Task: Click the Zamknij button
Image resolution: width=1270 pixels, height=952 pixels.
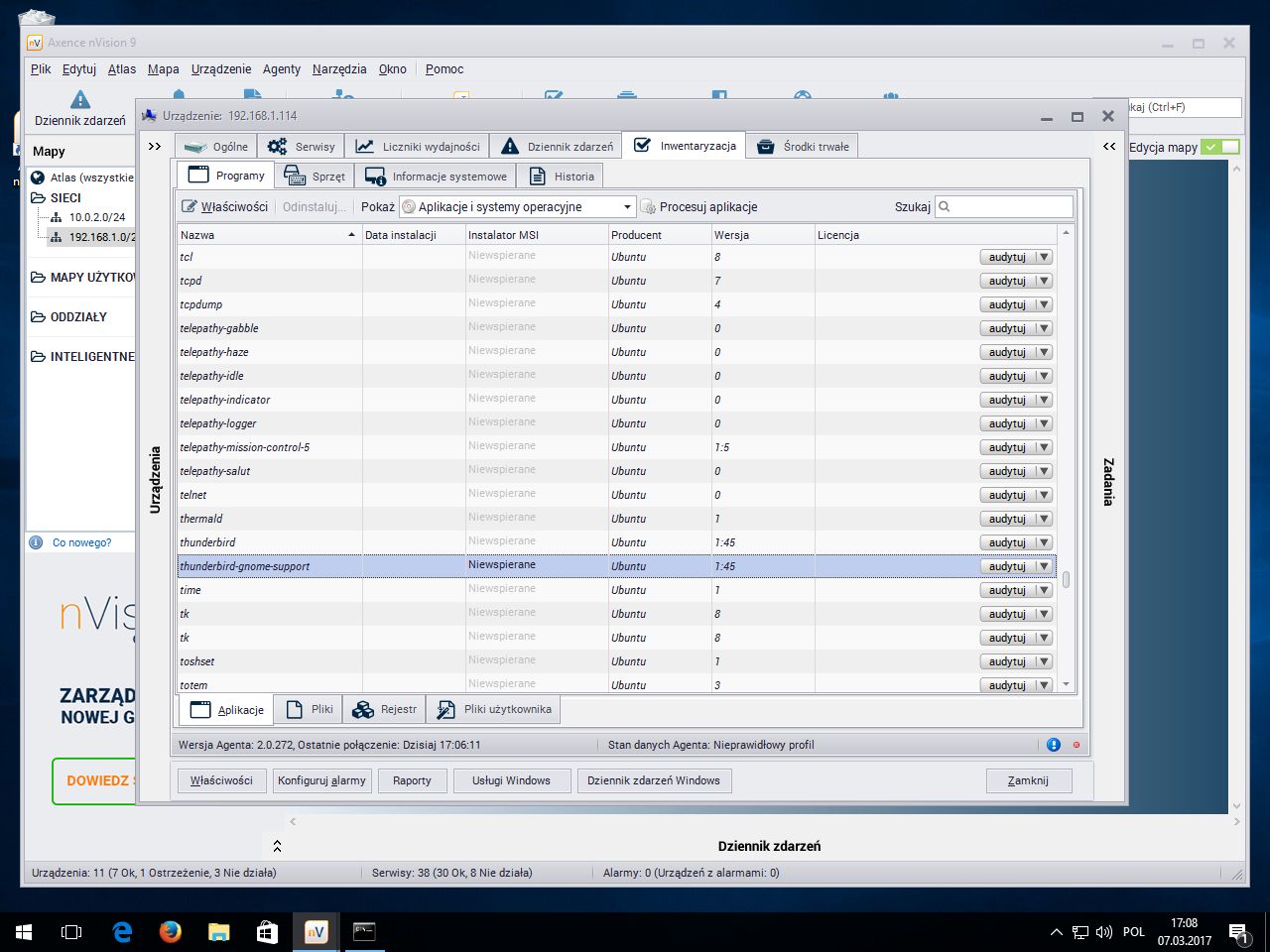Action: (1028, 780)
